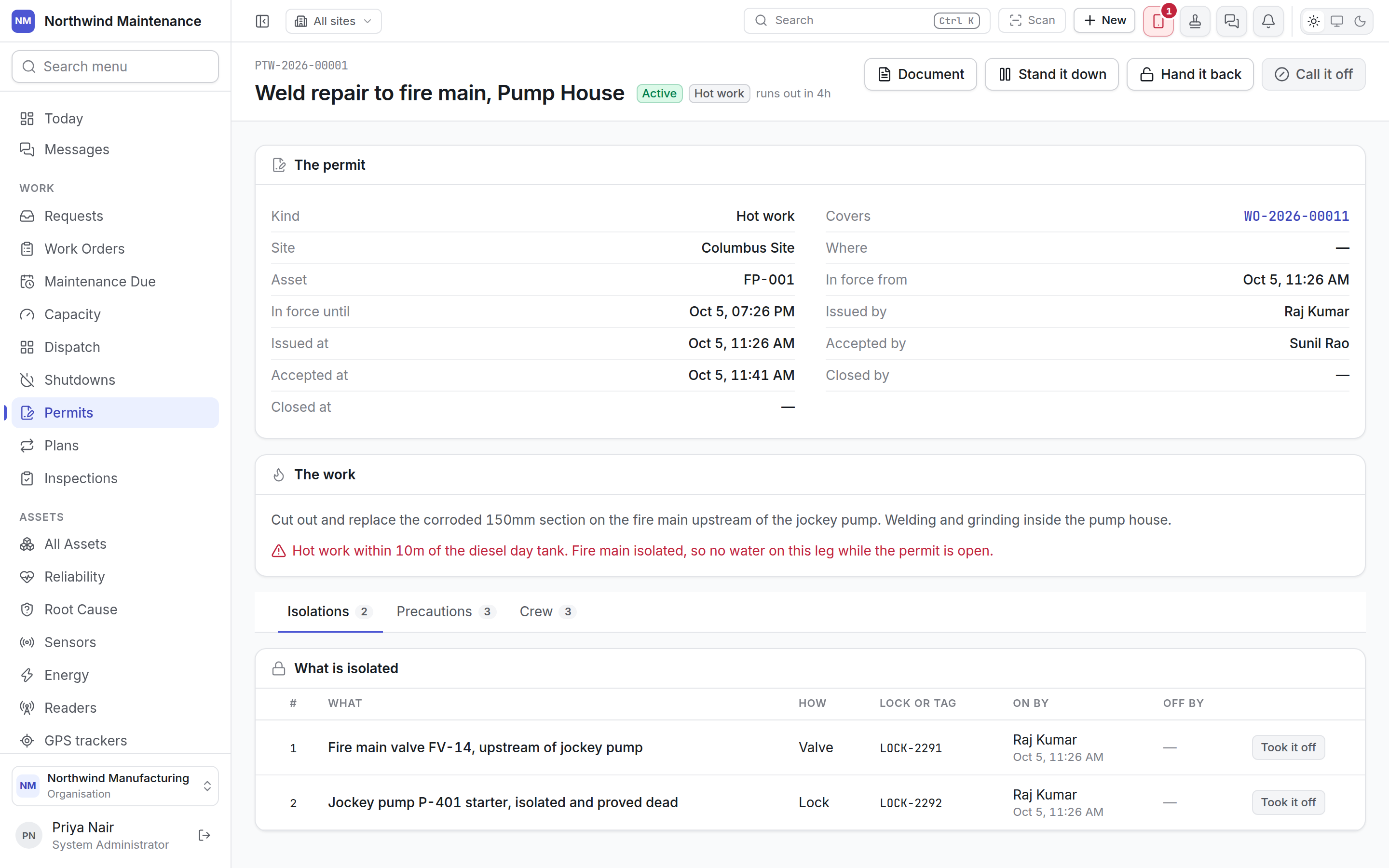
Task: Click the sign out icon beside Priya Nair
Action: (204, 835)
